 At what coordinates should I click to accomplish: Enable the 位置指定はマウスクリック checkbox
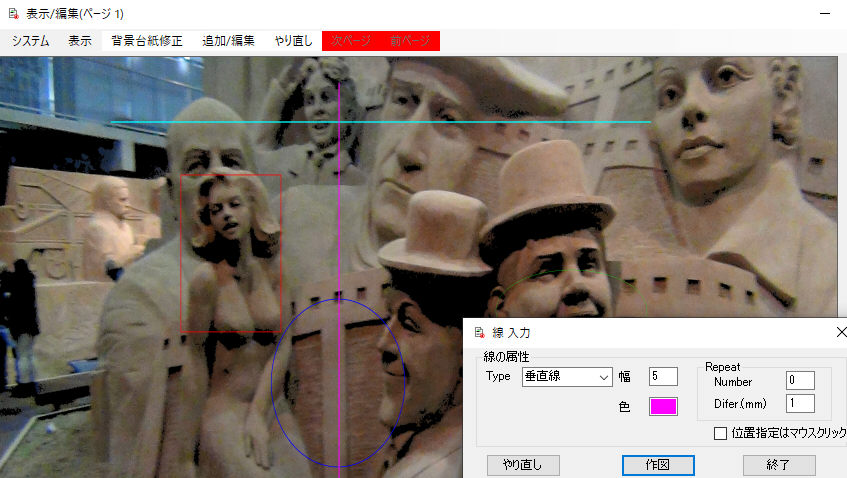click(720, 433)
